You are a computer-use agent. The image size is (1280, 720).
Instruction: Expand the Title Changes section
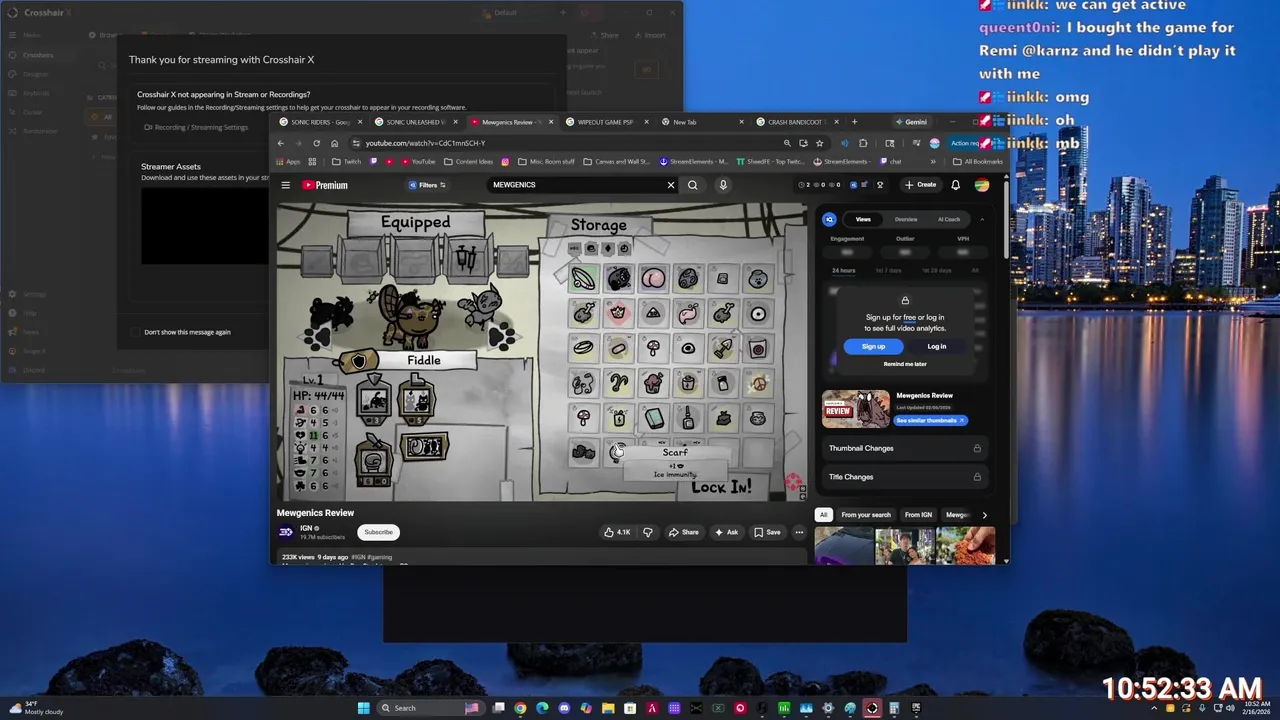pos(905,477)
